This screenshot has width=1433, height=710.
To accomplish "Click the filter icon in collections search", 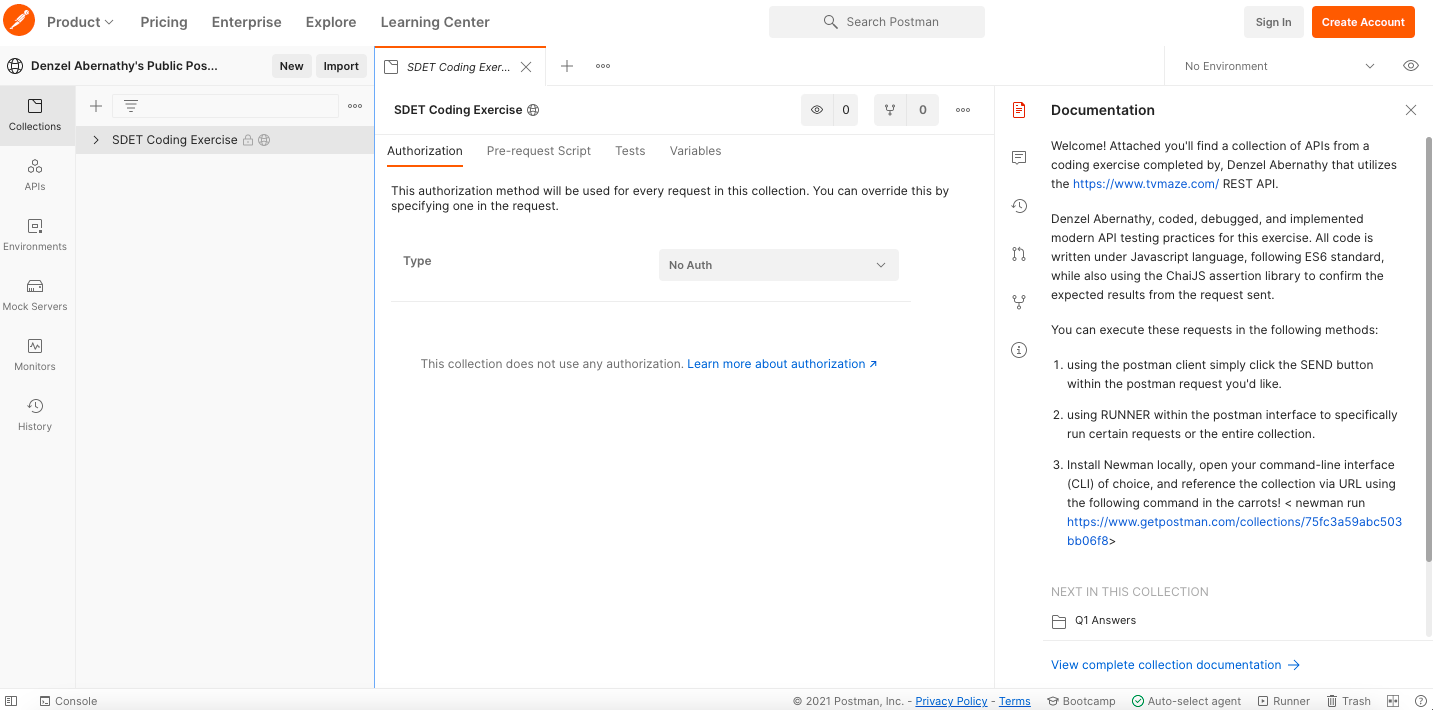I will (x=130, y=106).
